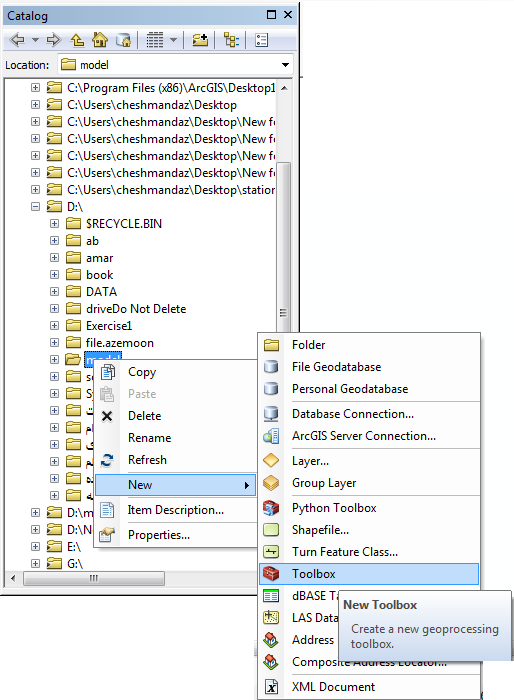514x700 pixels.
Task: Create new Group Layer
Action: click(369, 483)
